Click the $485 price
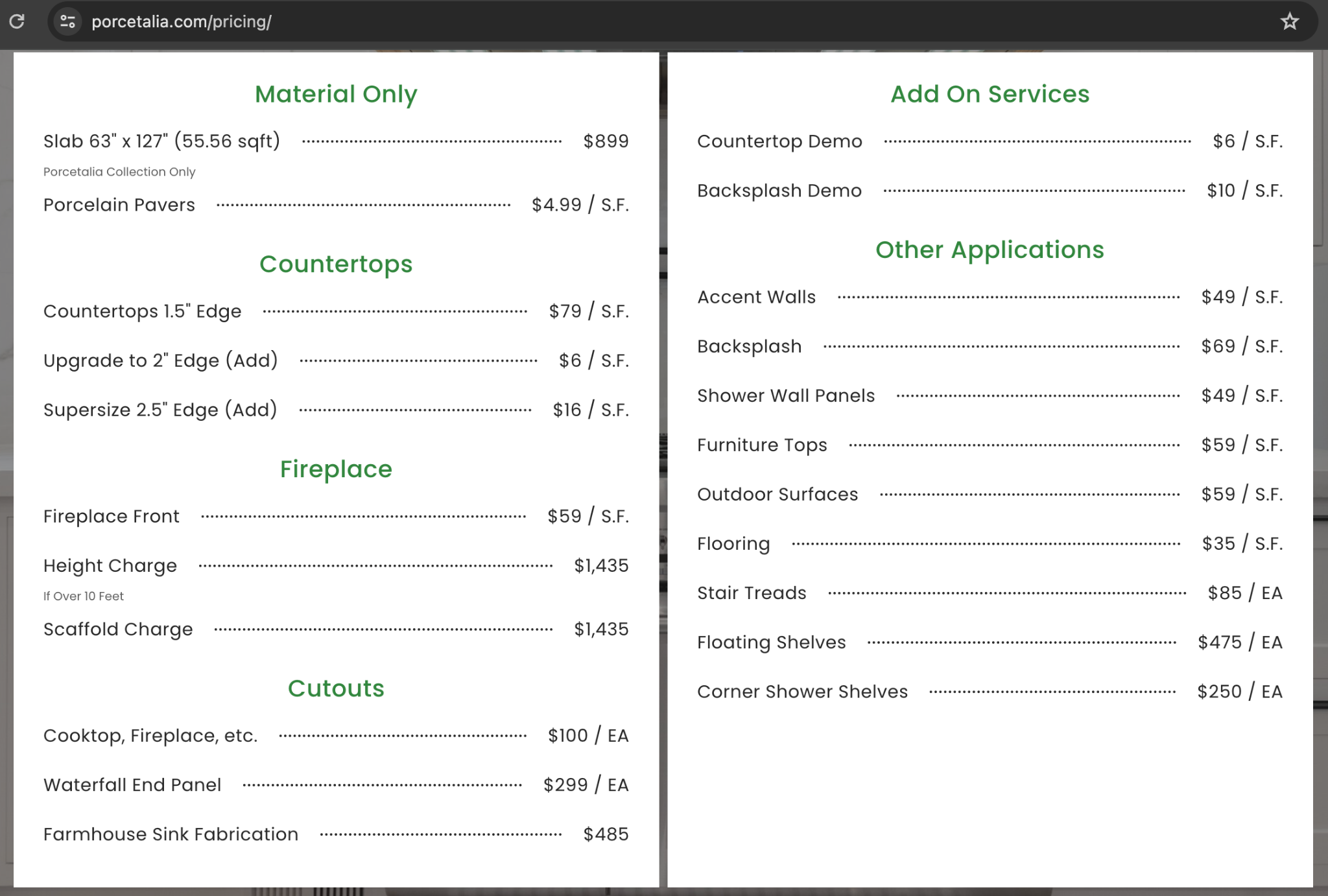This screenshot has height=896, width=1328. (606, 834)
